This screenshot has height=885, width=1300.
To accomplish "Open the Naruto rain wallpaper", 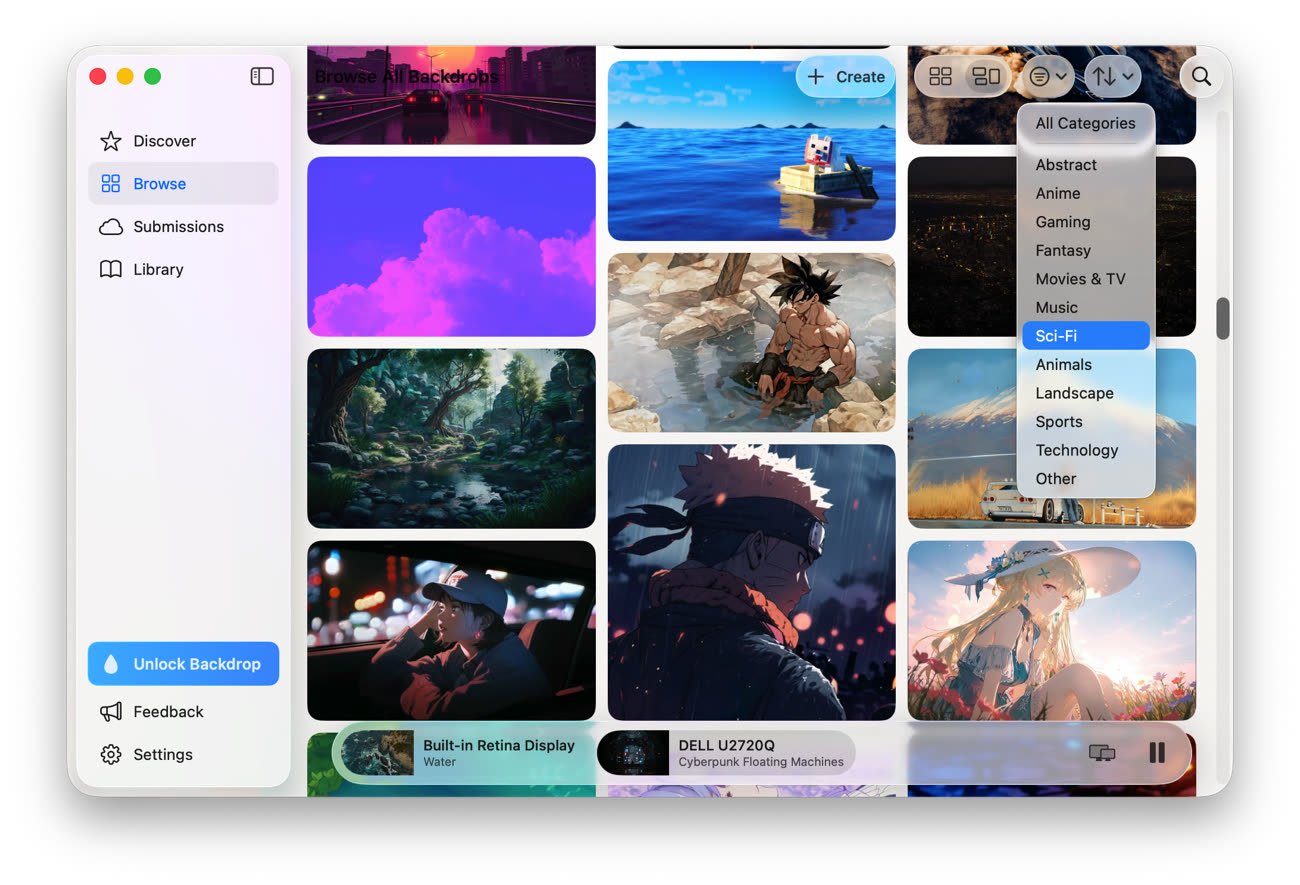I will (x=752, y=583).
